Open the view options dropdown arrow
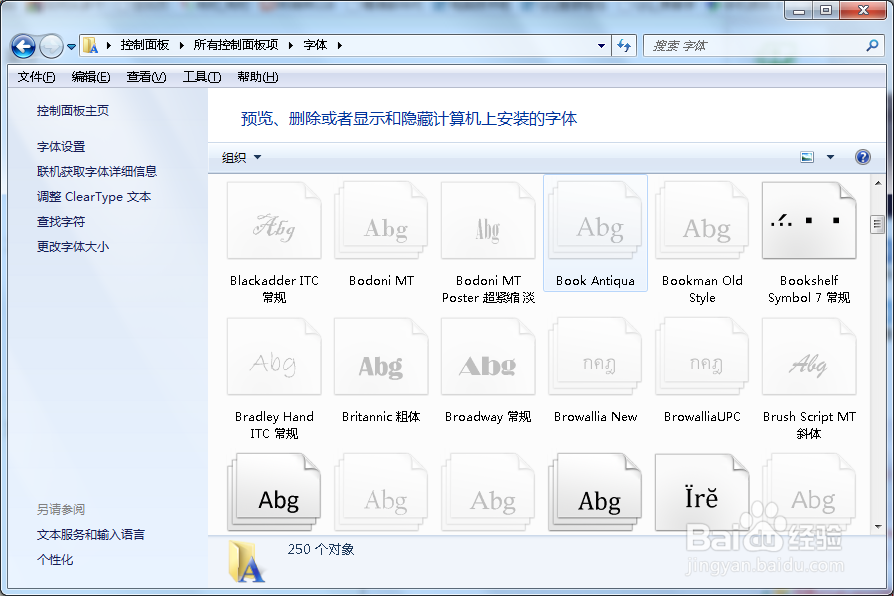 [x=830, y=157]
